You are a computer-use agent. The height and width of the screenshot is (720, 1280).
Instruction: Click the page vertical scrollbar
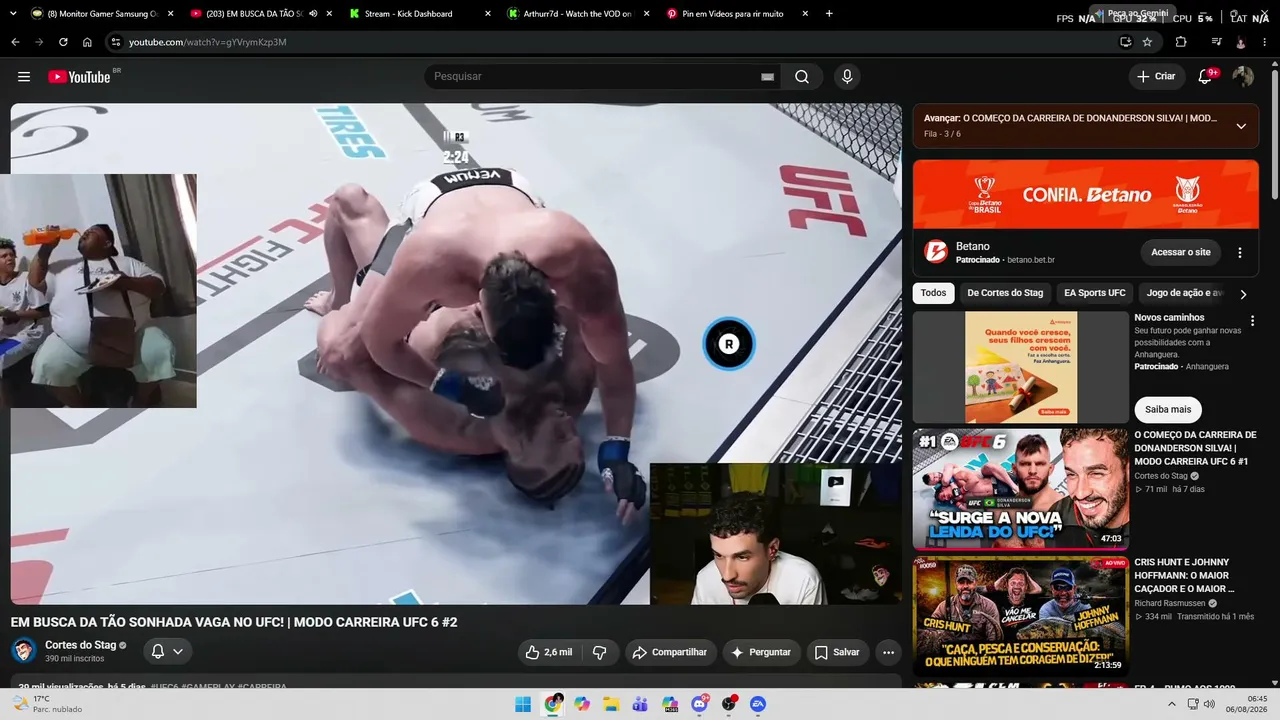pyautogui.click(x=1274, y=130)
